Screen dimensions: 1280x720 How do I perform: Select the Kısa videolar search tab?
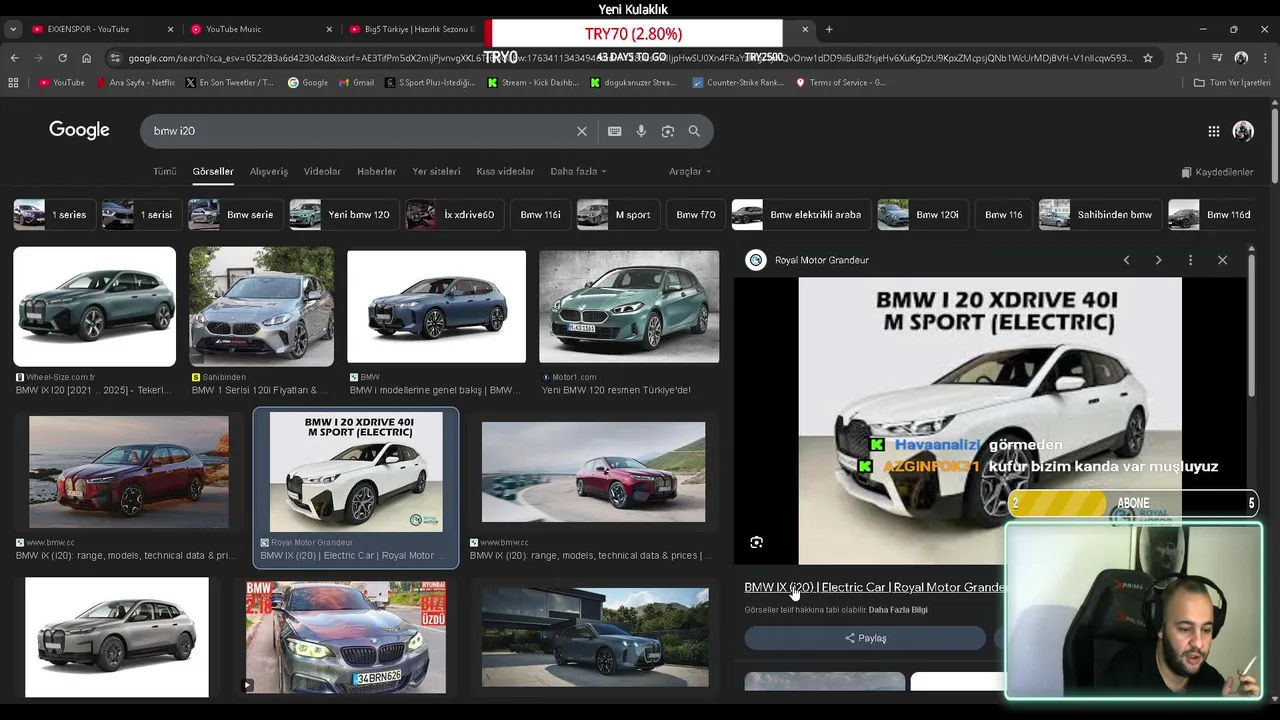505,172
